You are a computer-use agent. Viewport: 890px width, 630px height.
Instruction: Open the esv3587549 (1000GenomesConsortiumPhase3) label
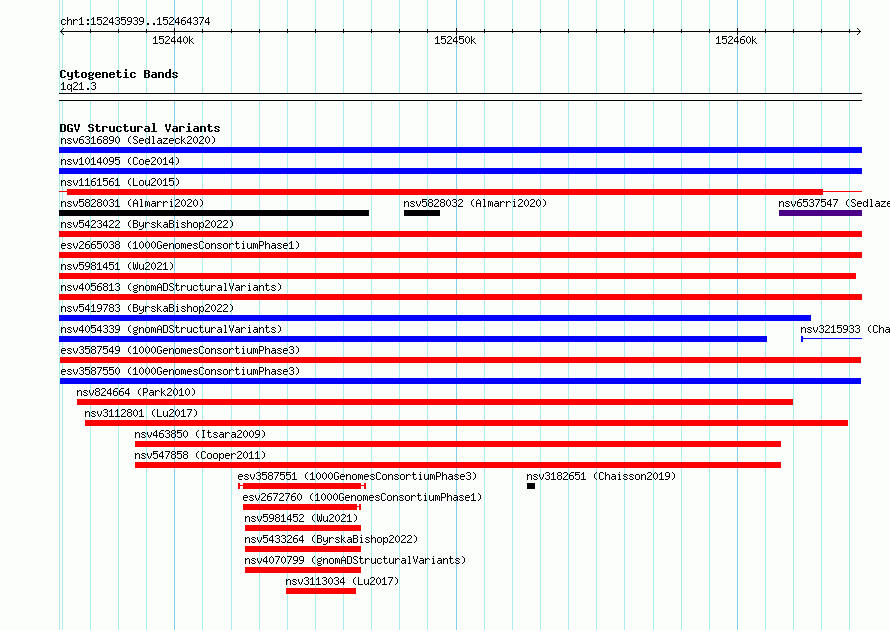180,350
